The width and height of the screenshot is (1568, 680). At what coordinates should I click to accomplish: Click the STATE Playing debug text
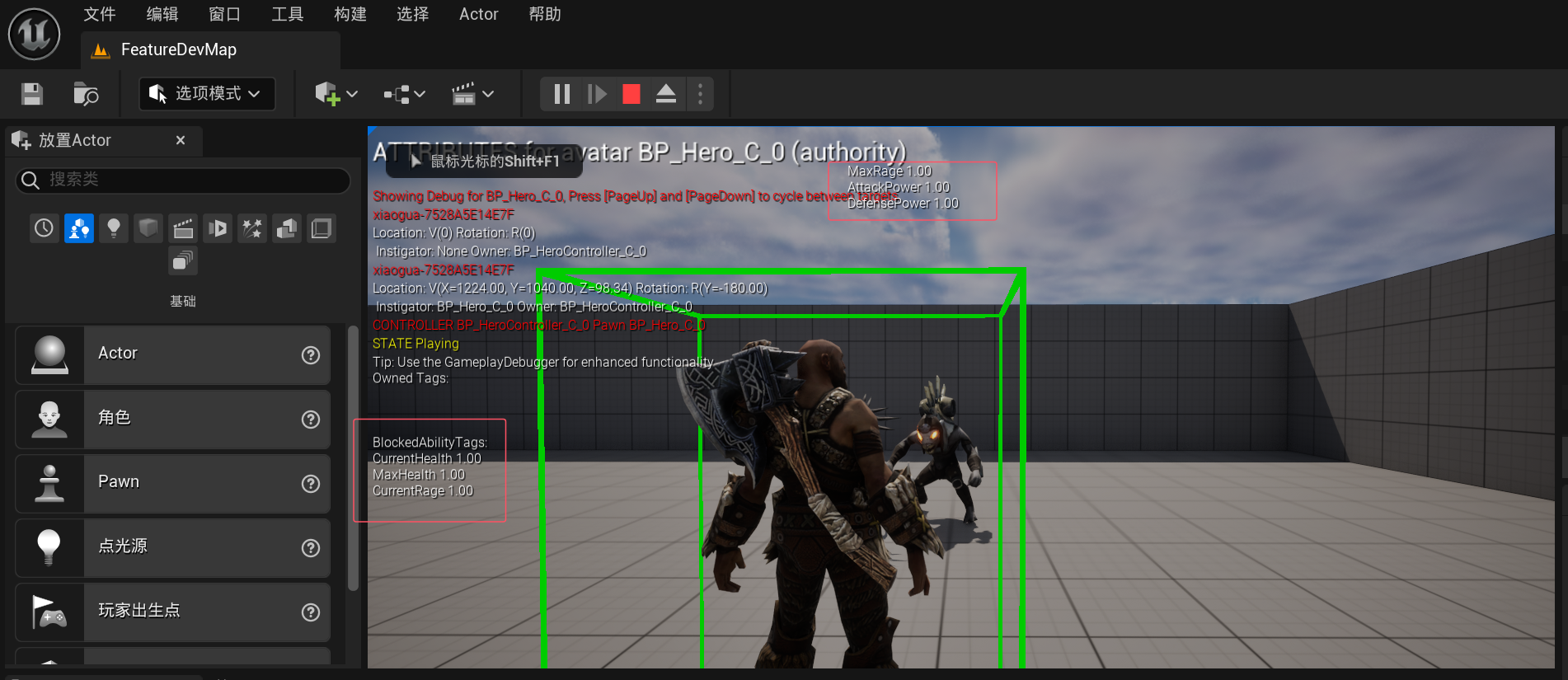pyautogui.click(x=415, y=344)
